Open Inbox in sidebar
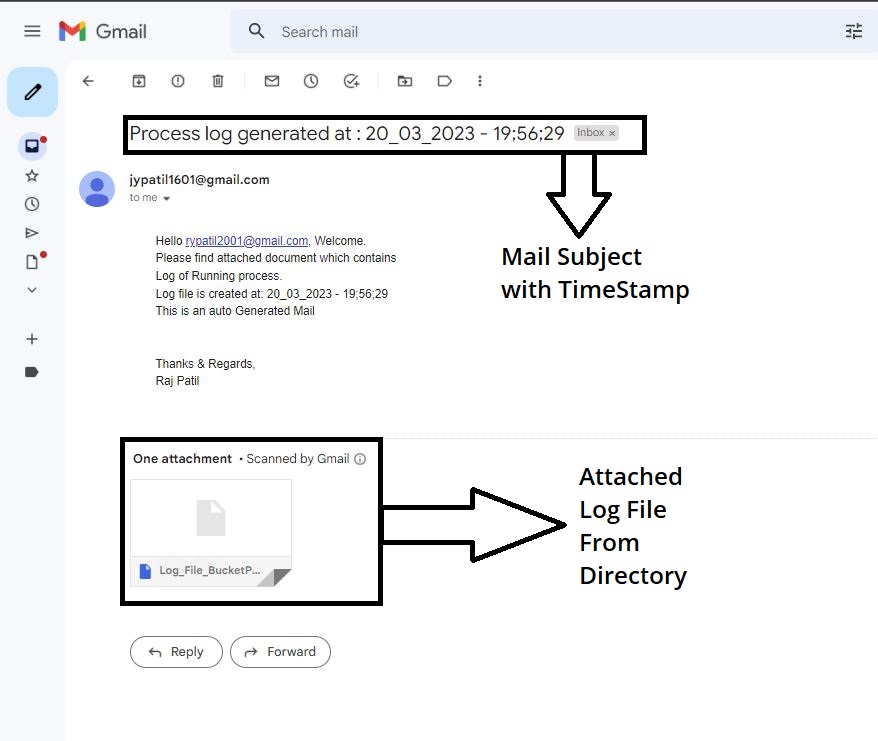 (x=32, y=146)
